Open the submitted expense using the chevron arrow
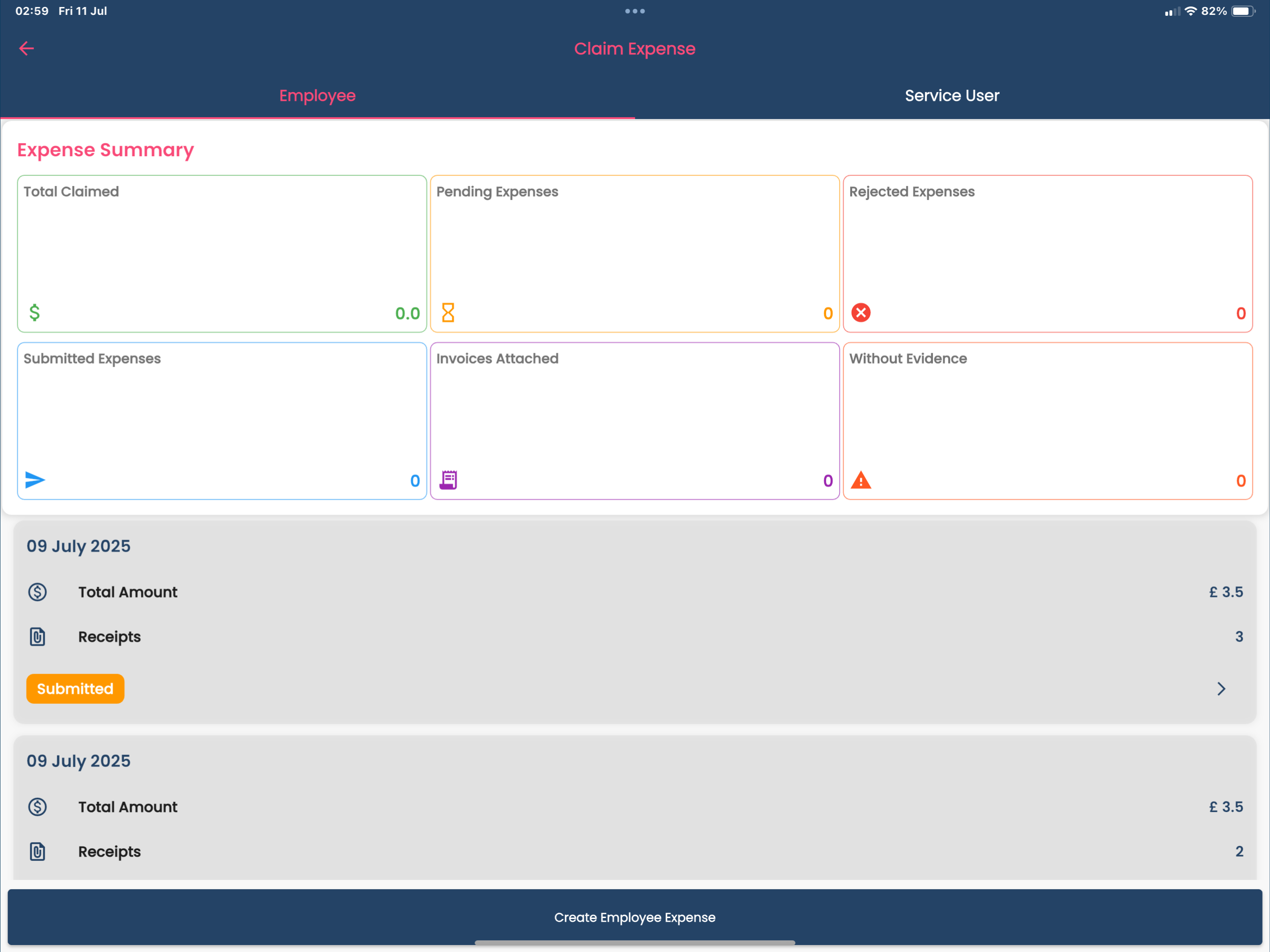This screenshot has height=952, width=1270. 1221,688
